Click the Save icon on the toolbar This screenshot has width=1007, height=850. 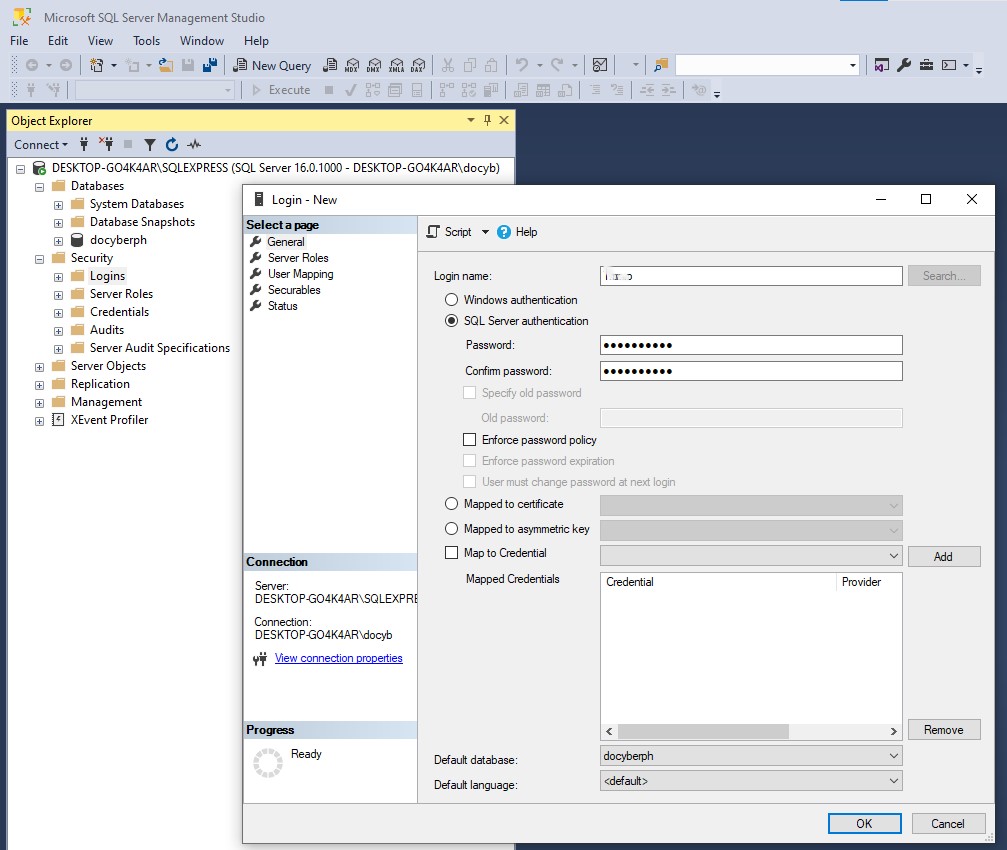[x=188, y=64]
